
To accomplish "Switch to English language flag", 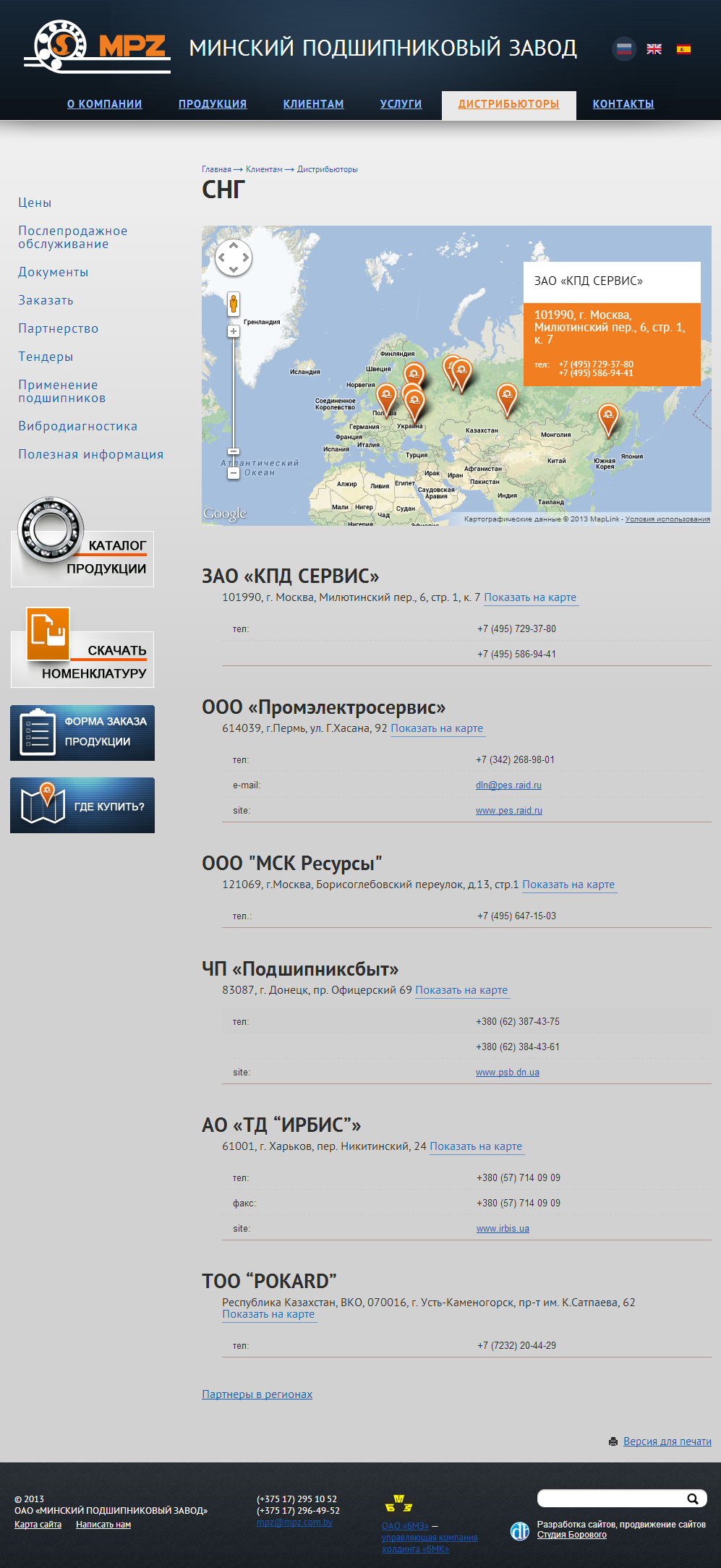I will (x=654, y=49).
